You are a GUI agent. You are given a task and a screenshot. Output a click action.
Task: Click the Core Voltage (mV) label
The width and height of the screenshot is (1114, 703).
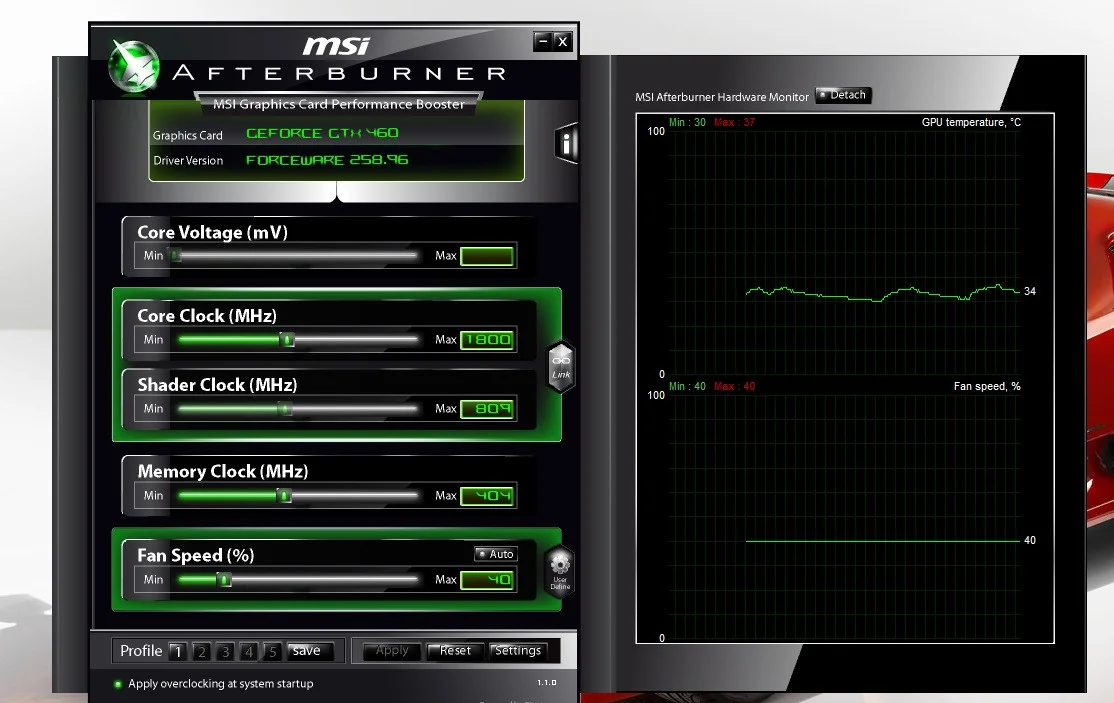coord(212,232)
